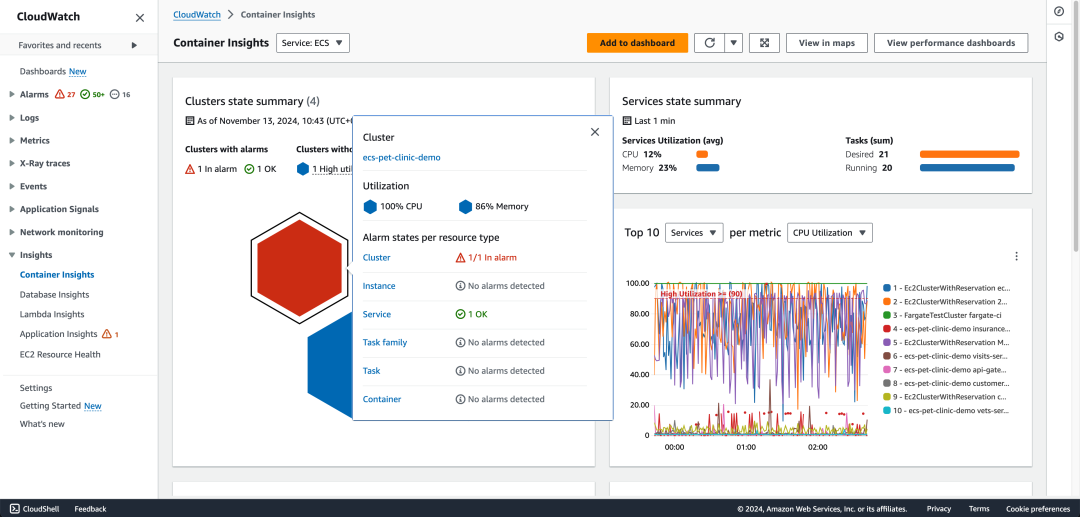Click the refresh icon button
The image size is (1080, 517).
[x=709, y=43]
